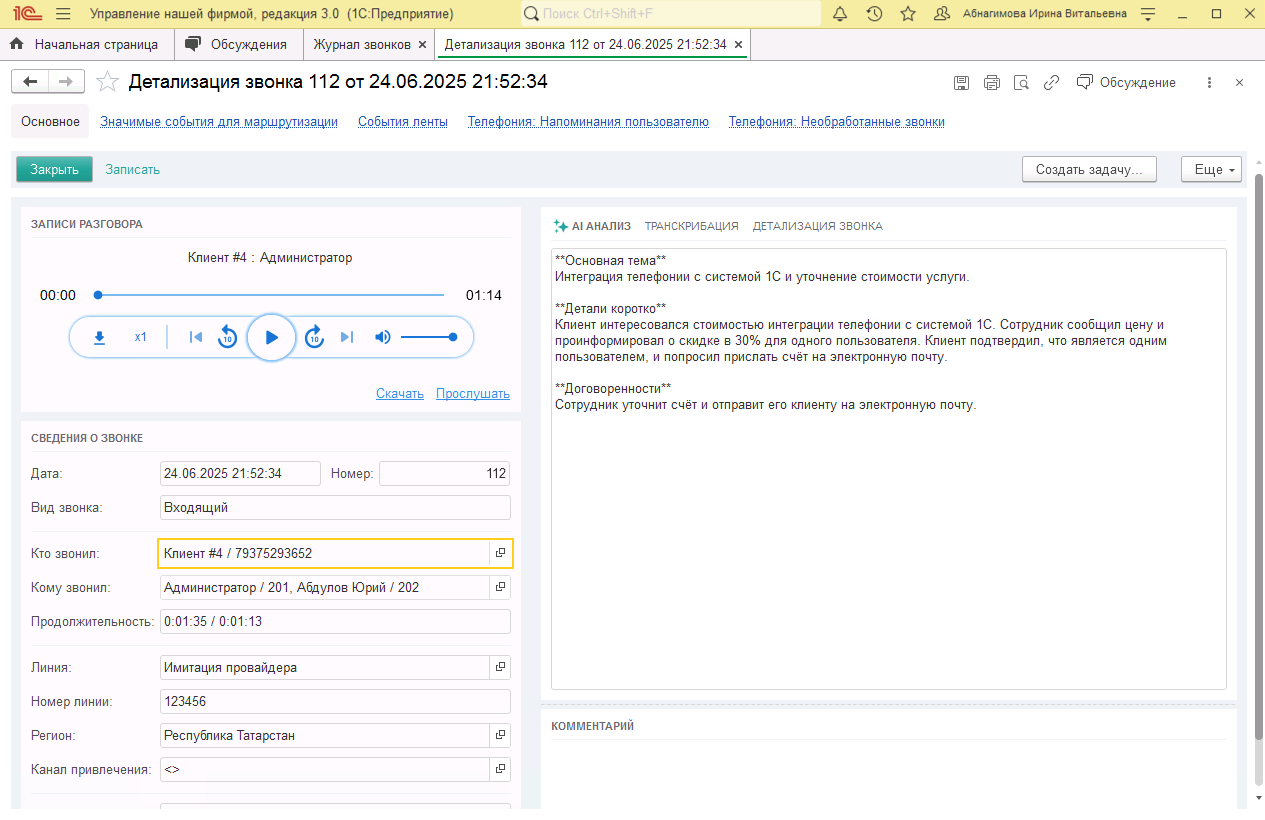This screenshot has height=820, width=1265.
Task: Open the history clock icon
Action: (x=874, y=14)
